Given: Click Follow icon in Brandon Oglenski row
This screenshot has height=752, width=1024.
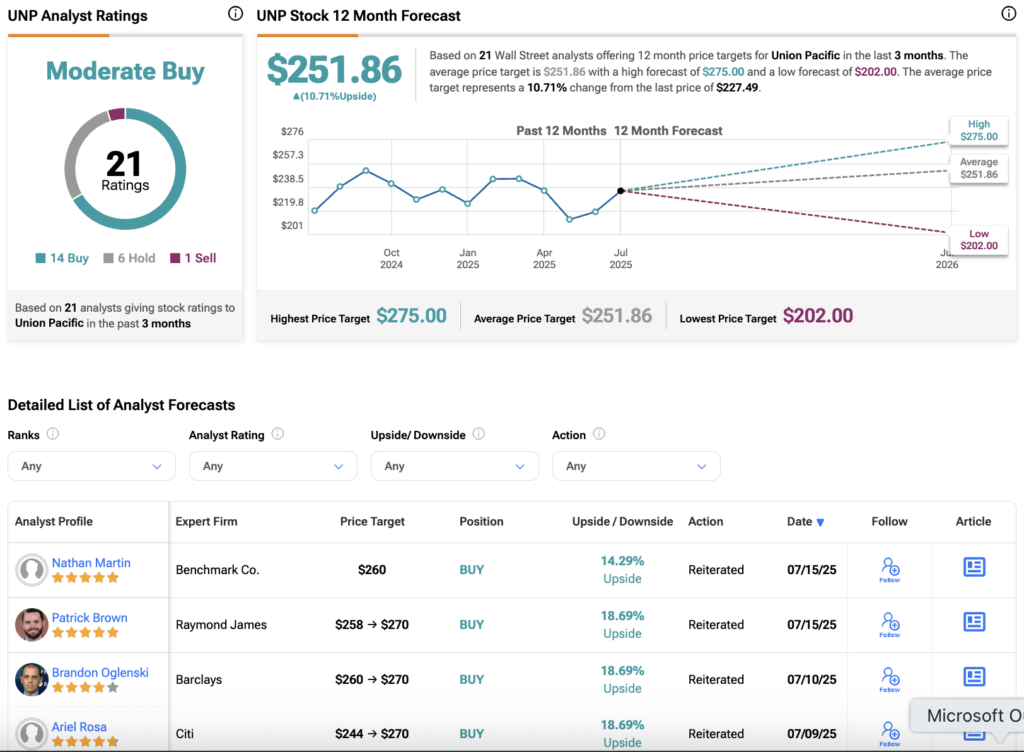Looking at the screenshot, I should (889, 679).
